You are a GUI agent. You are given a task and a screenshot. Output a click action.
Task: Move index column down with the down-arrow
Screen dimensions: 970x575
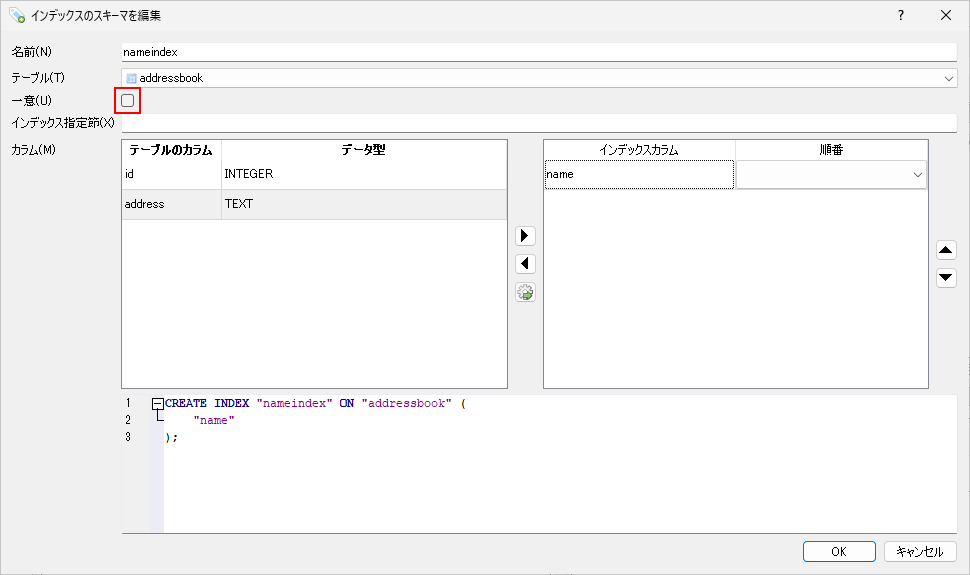coord(946,278)
